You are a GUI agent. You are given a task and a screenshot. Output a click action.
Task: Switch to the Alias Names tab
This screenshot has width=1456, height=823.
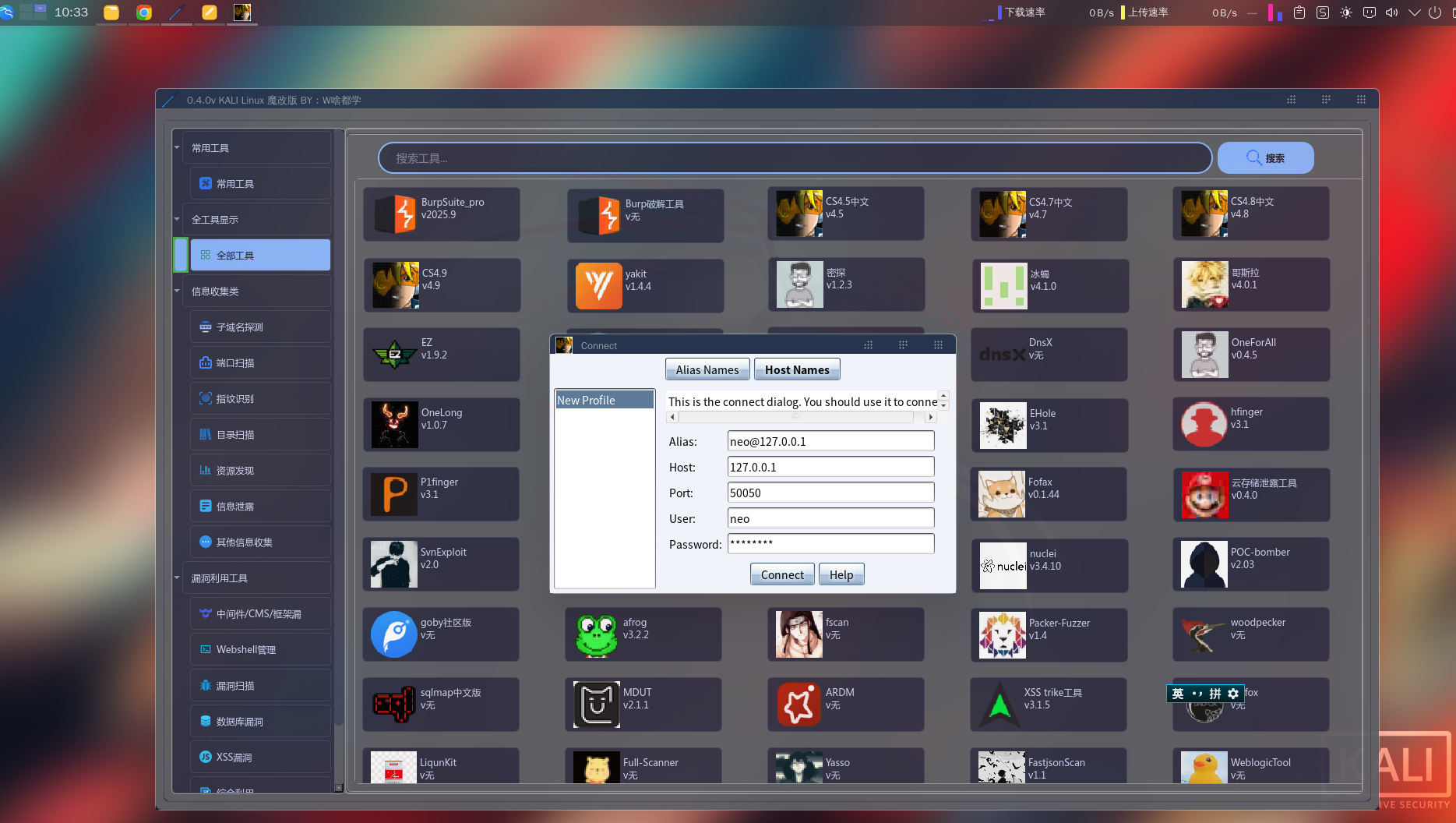tap(707, 369)
